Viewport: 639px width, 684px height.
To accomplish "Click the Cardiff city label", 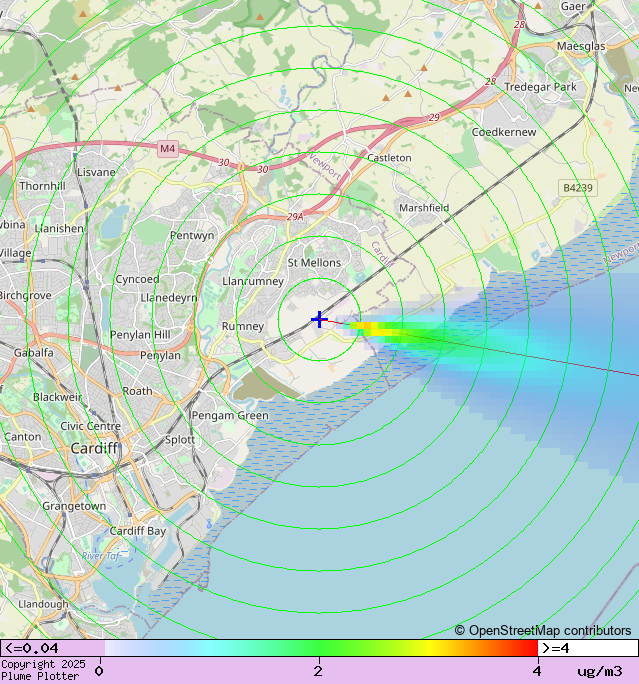I will pos(94,448).
